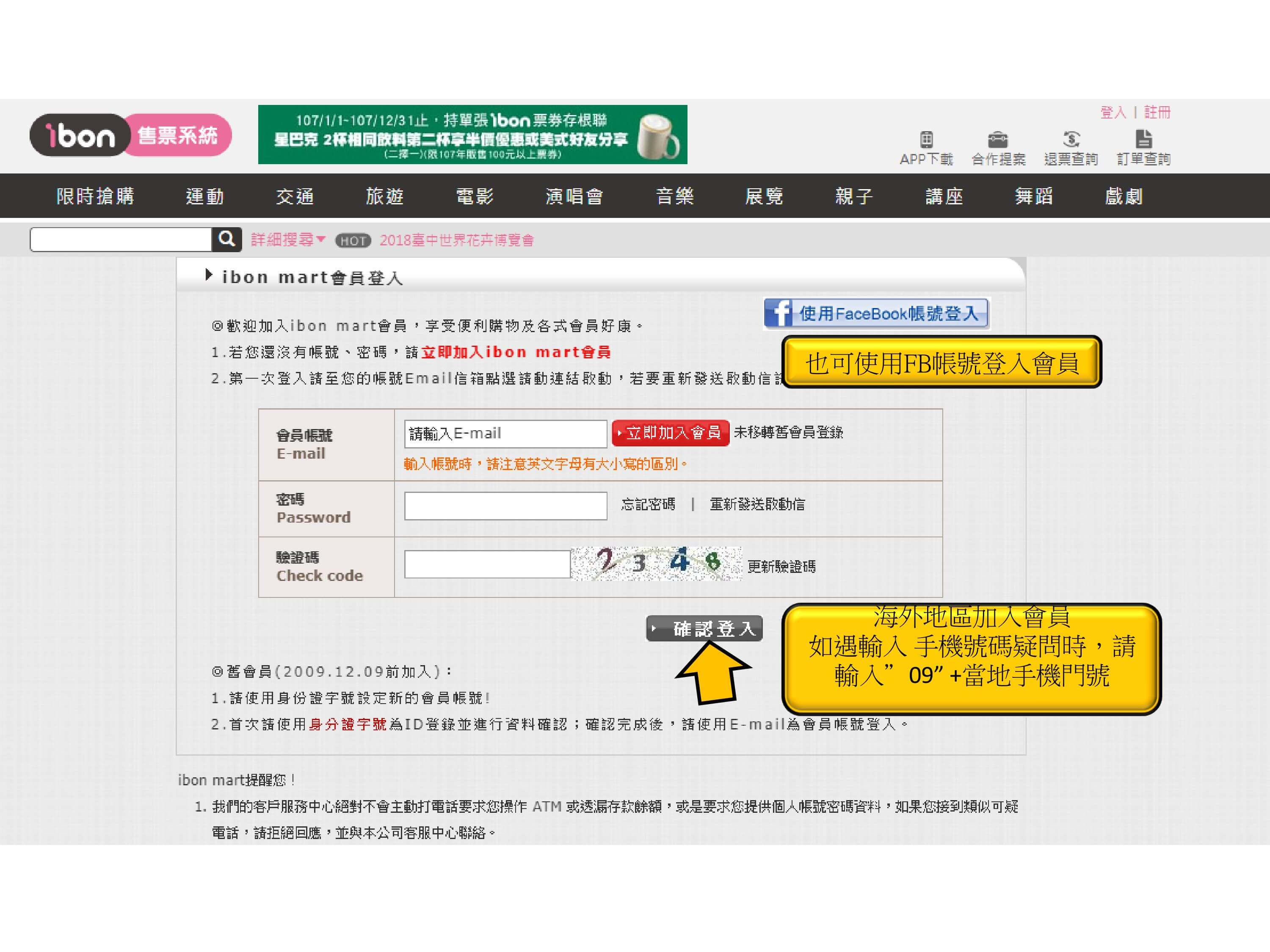
Task: Select the 音樂 menu item
Action: [x=675, y=196]
